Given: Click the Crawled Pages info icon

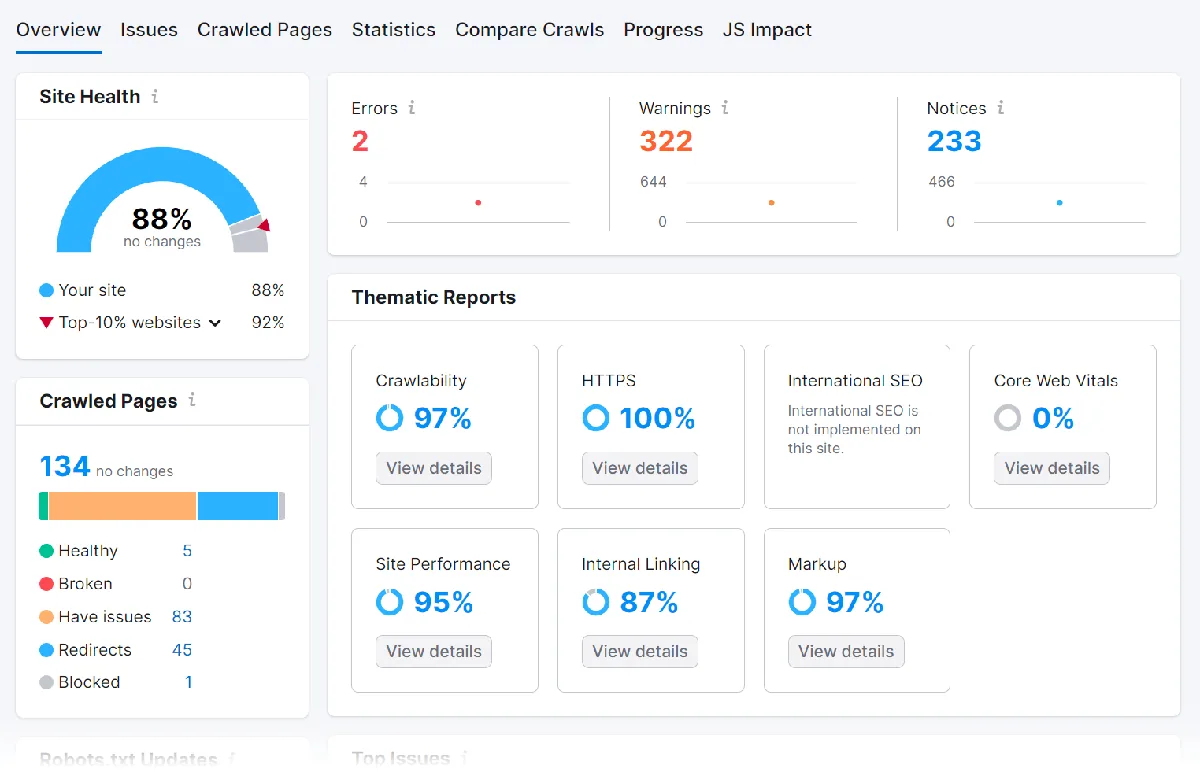Looking at the screenshot, I should [x=192, y=400].
